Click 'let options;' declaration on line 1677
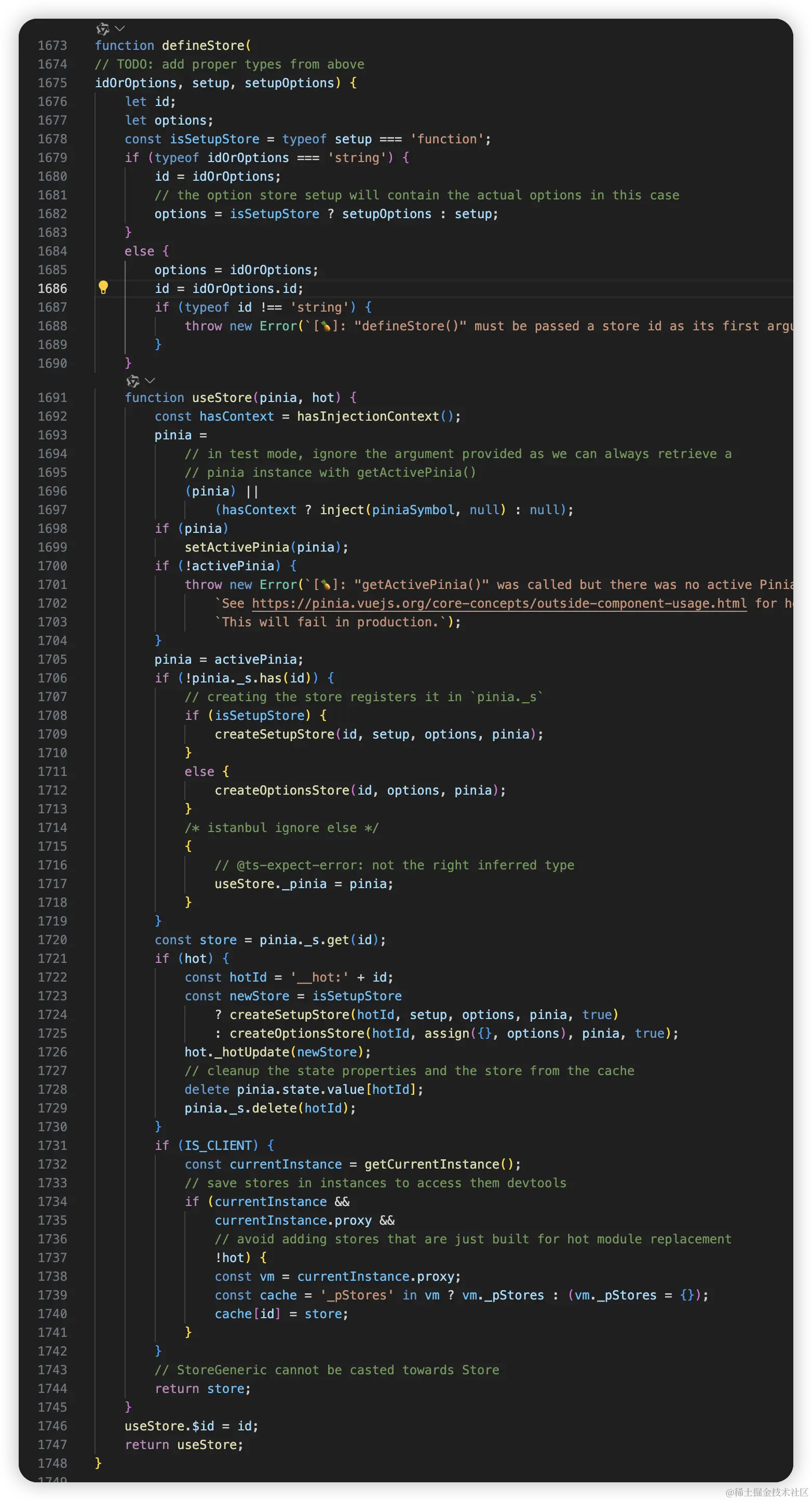 (169, 120)
